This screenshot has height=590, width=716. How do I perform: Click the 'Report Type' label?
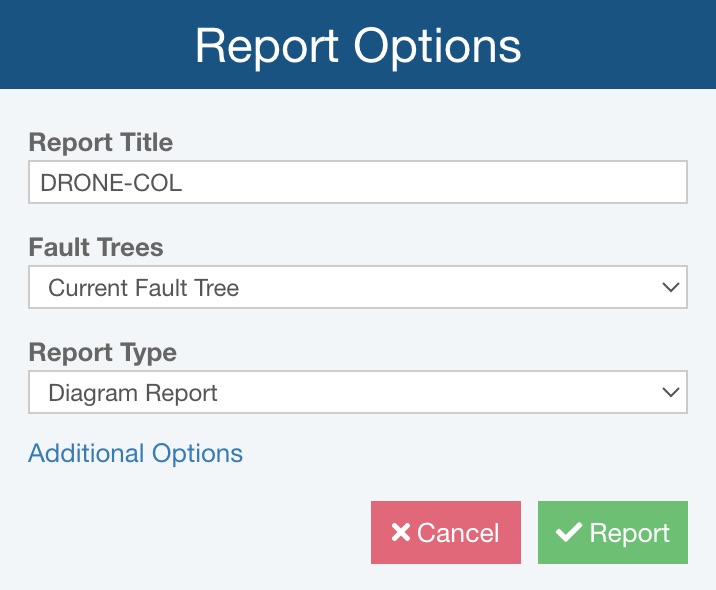coord(102,352)
